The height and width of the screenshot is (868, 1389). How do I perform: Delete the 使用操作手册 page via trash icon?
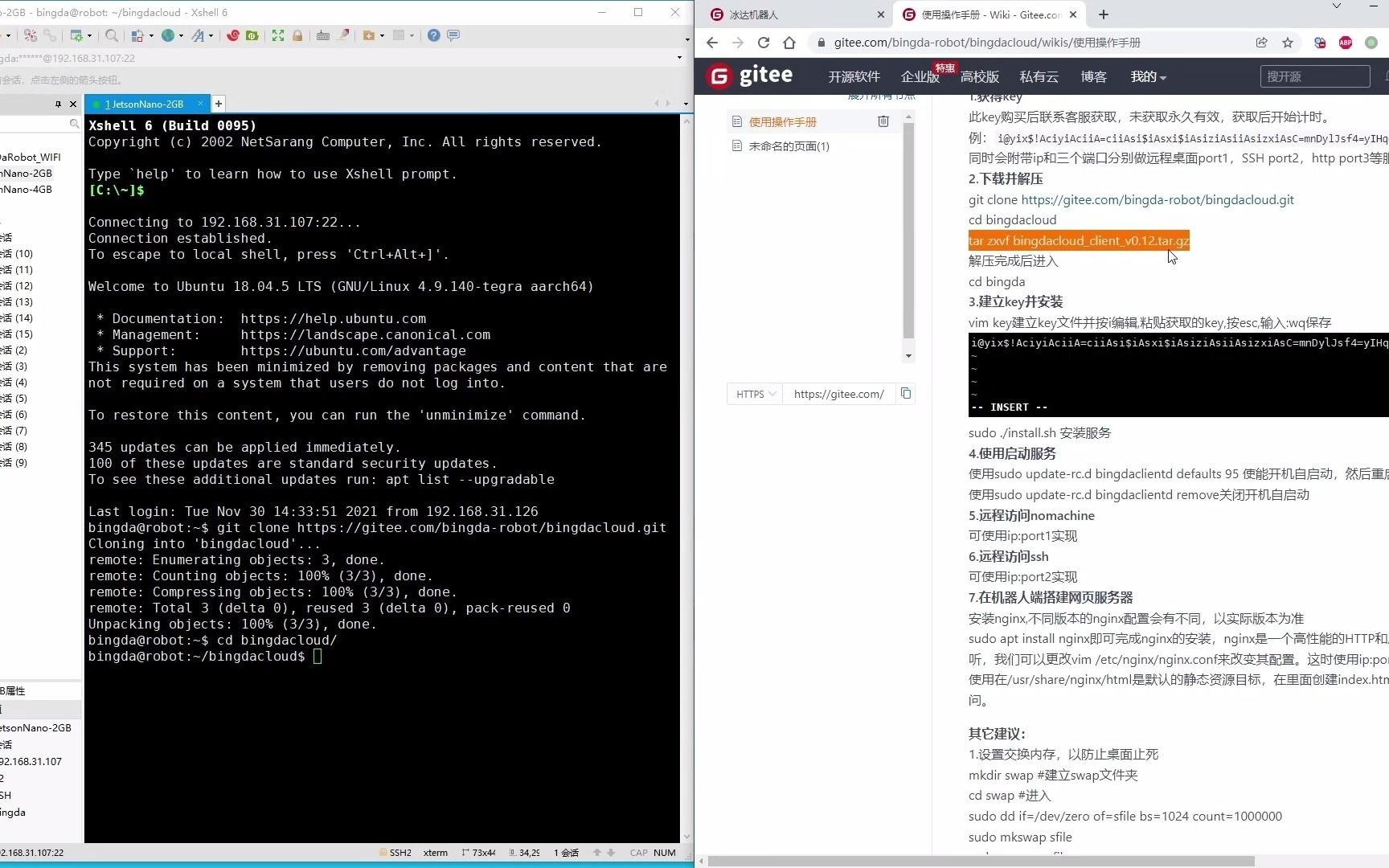(883, 121)
